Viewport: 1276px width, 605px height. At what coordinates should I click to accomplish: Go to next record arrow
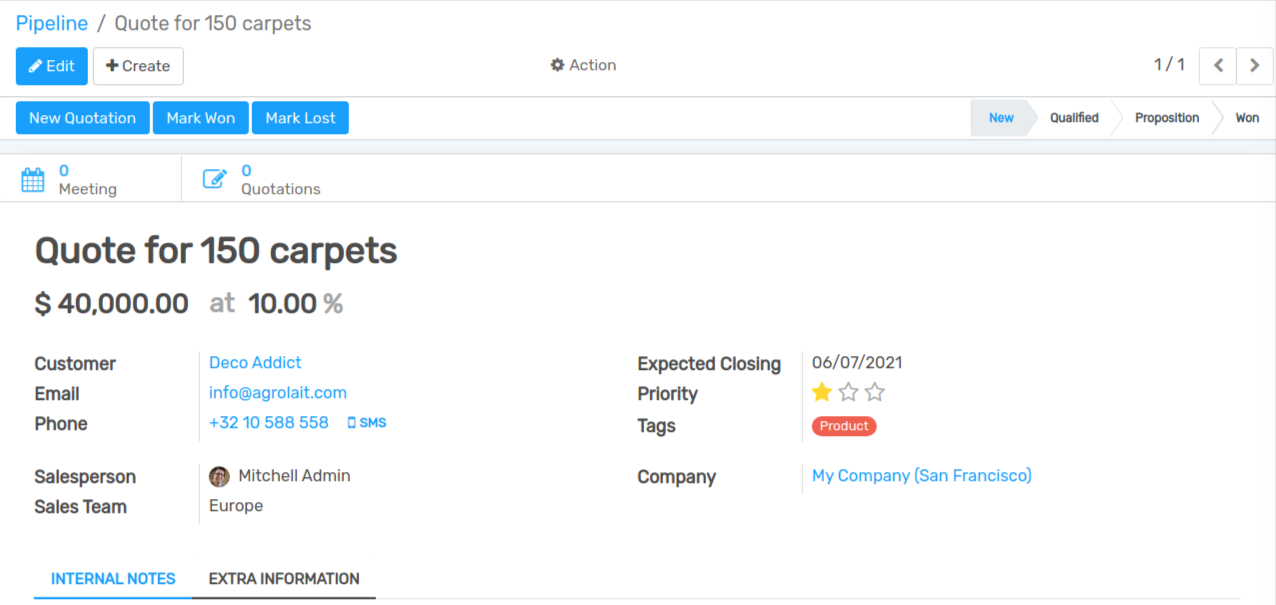1254,66
